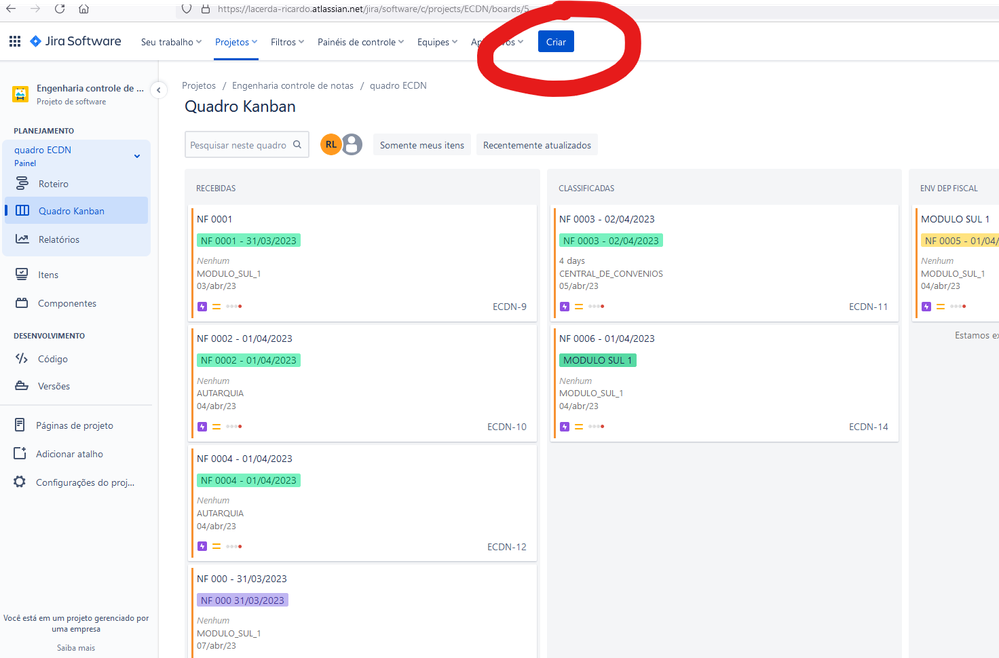
Task: Click issue type icon on ECDN-11
Action: (x=564, y=306)
